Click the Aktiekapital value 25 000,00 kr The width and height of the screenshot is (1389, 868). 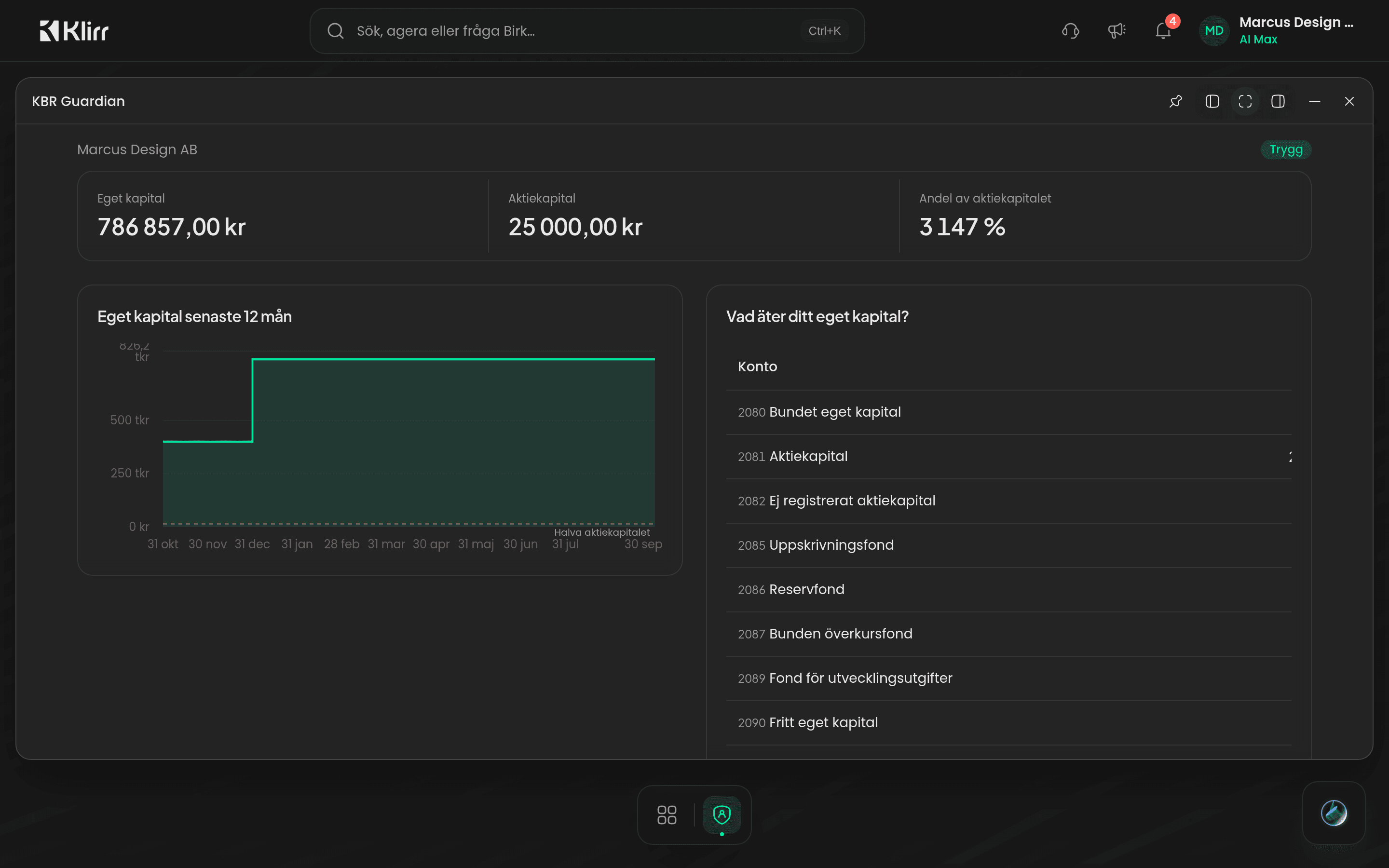(575, 227)
